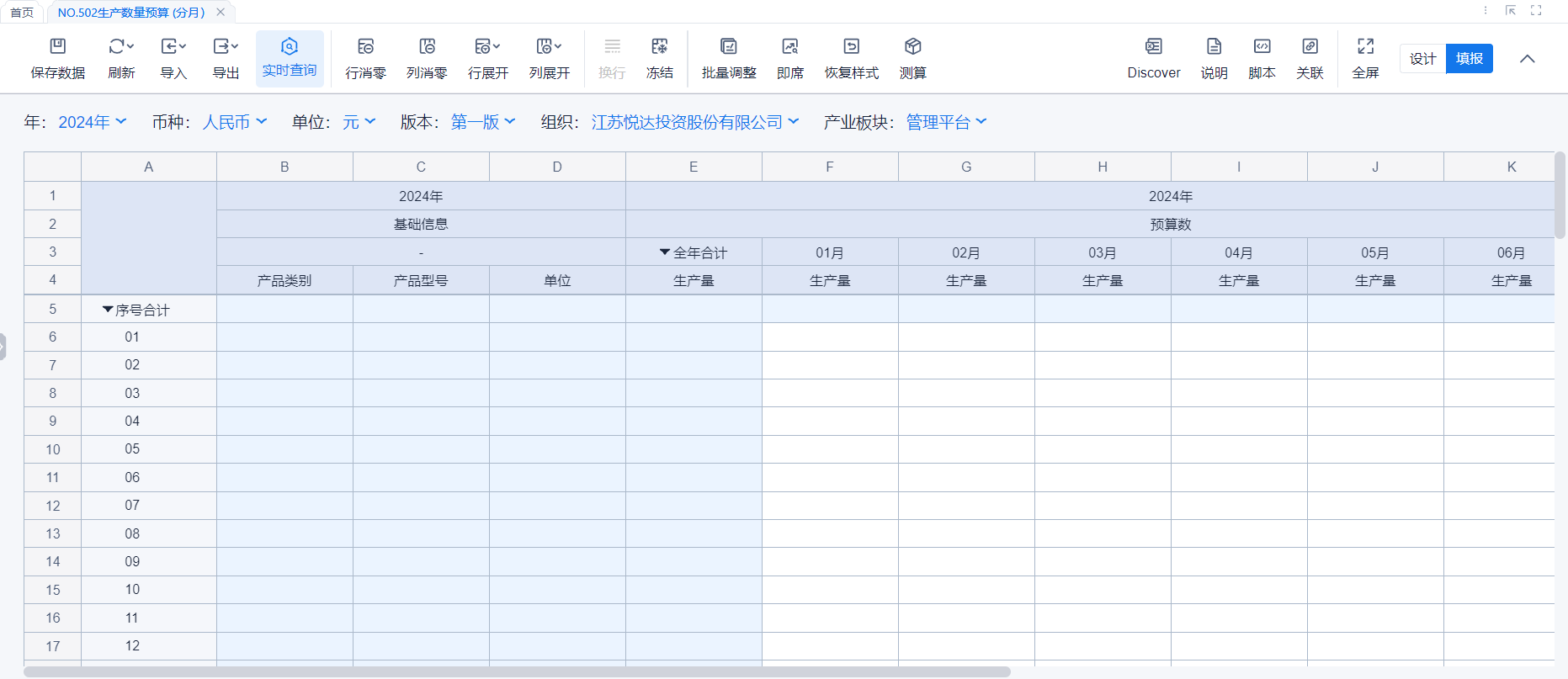Open the Import (导入) toolbar icon
1568x679 pixels.
[x=173, y=47]
